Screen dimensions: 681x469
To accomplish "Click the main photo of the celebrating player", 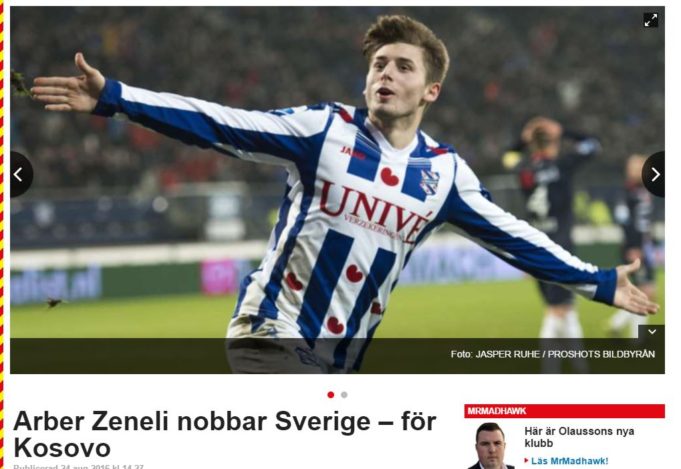I will point(337,190).
